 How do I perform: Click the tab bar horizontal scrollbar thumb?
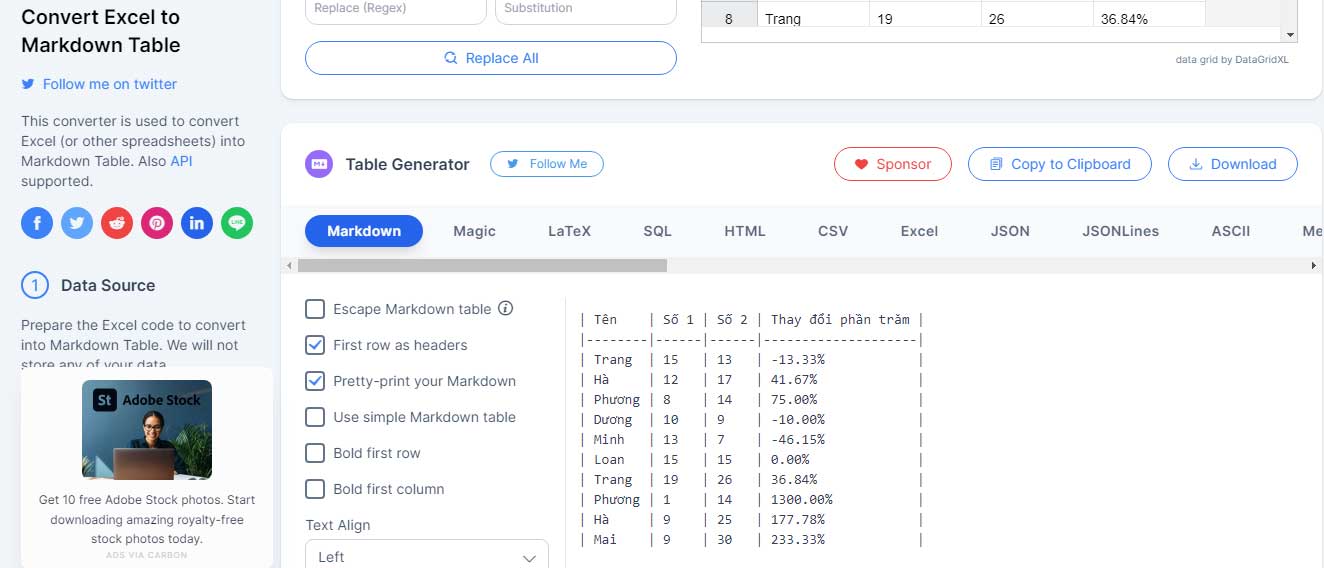coord(482,265)
